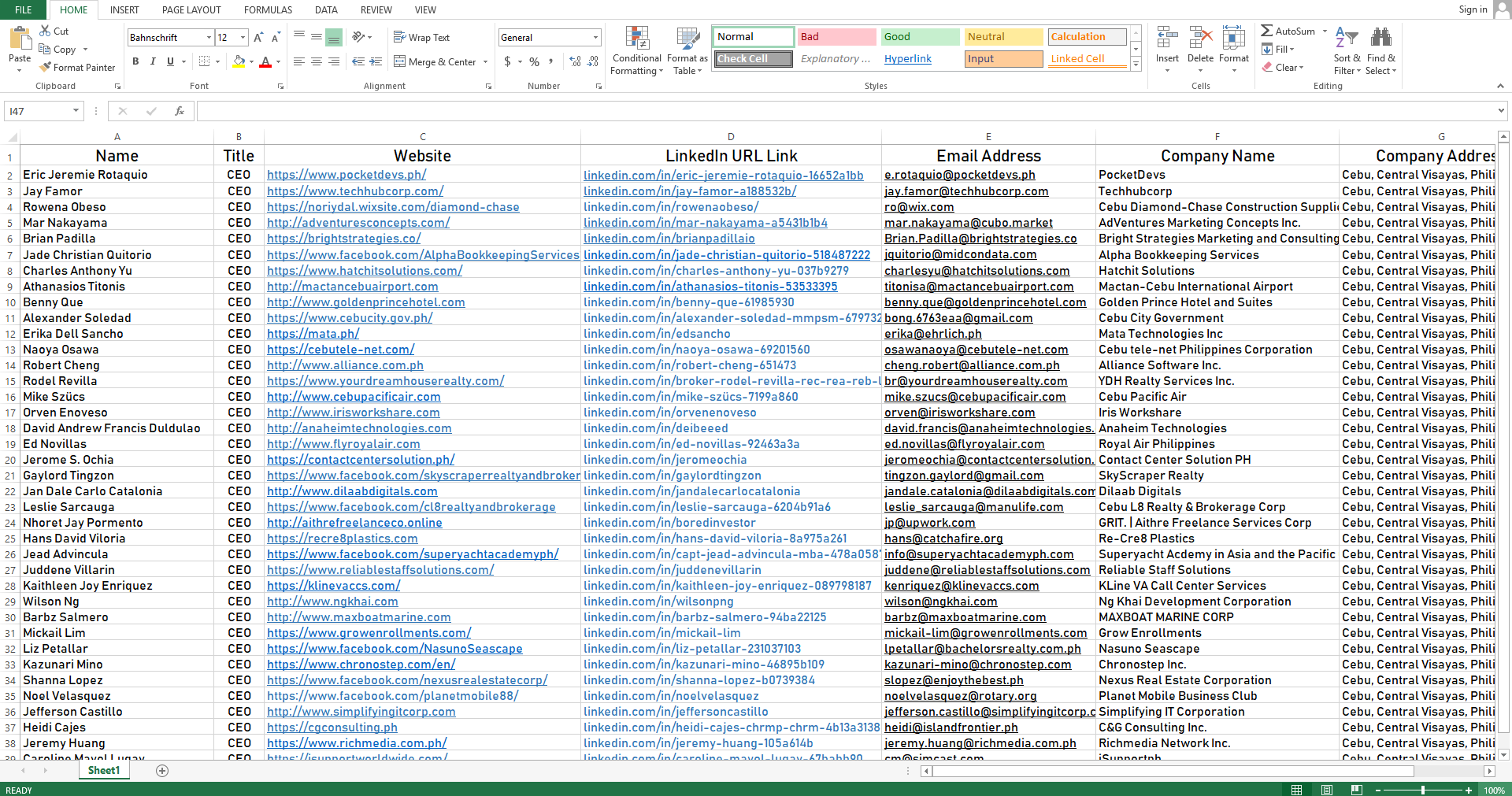Decrease font size with the smaller A icon
Screen dimensions: 1512x796
[x=276, y=37]
